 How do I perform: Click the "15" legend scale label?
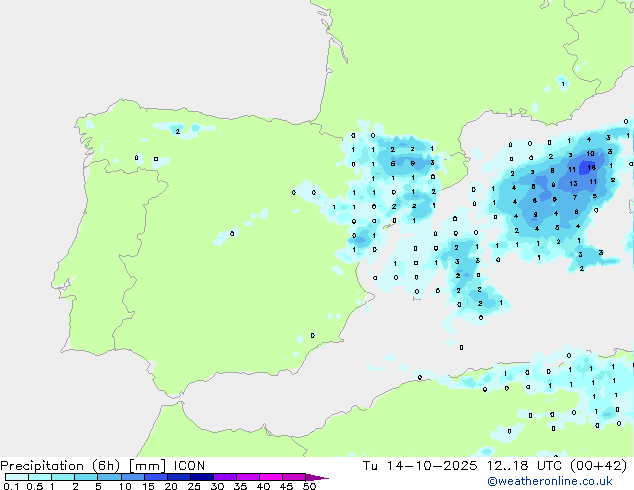click(148, 486)
